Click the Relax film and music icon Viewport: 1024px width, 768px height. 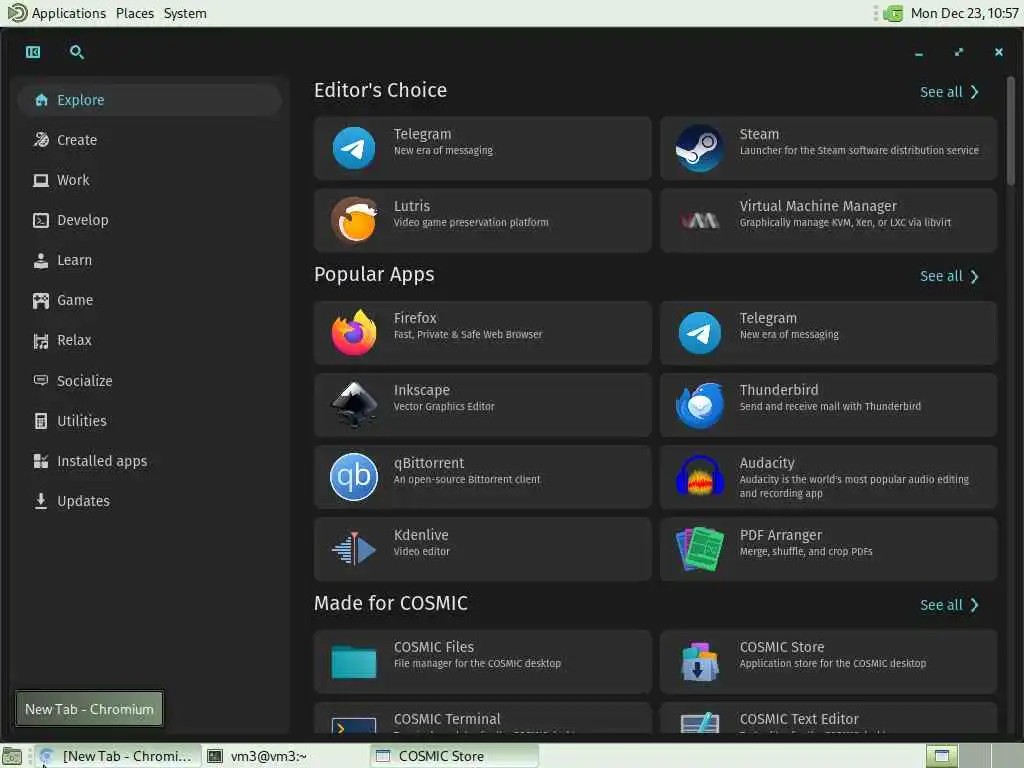(x=40, y=341)
